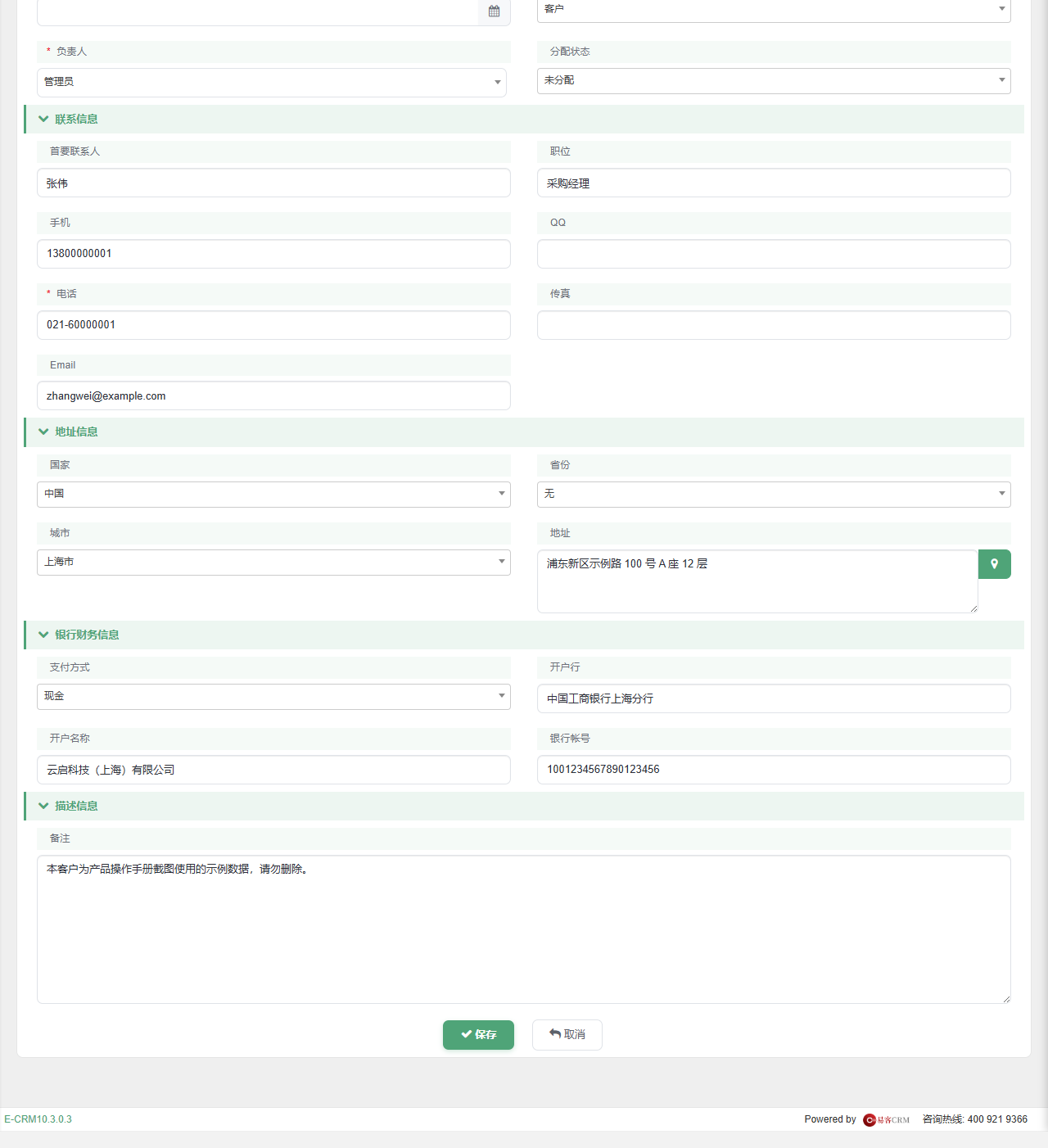1048x1148 pixels.
Task: Open the 城市 dropdown showing 上海市
Action: (x=273, y=562)
